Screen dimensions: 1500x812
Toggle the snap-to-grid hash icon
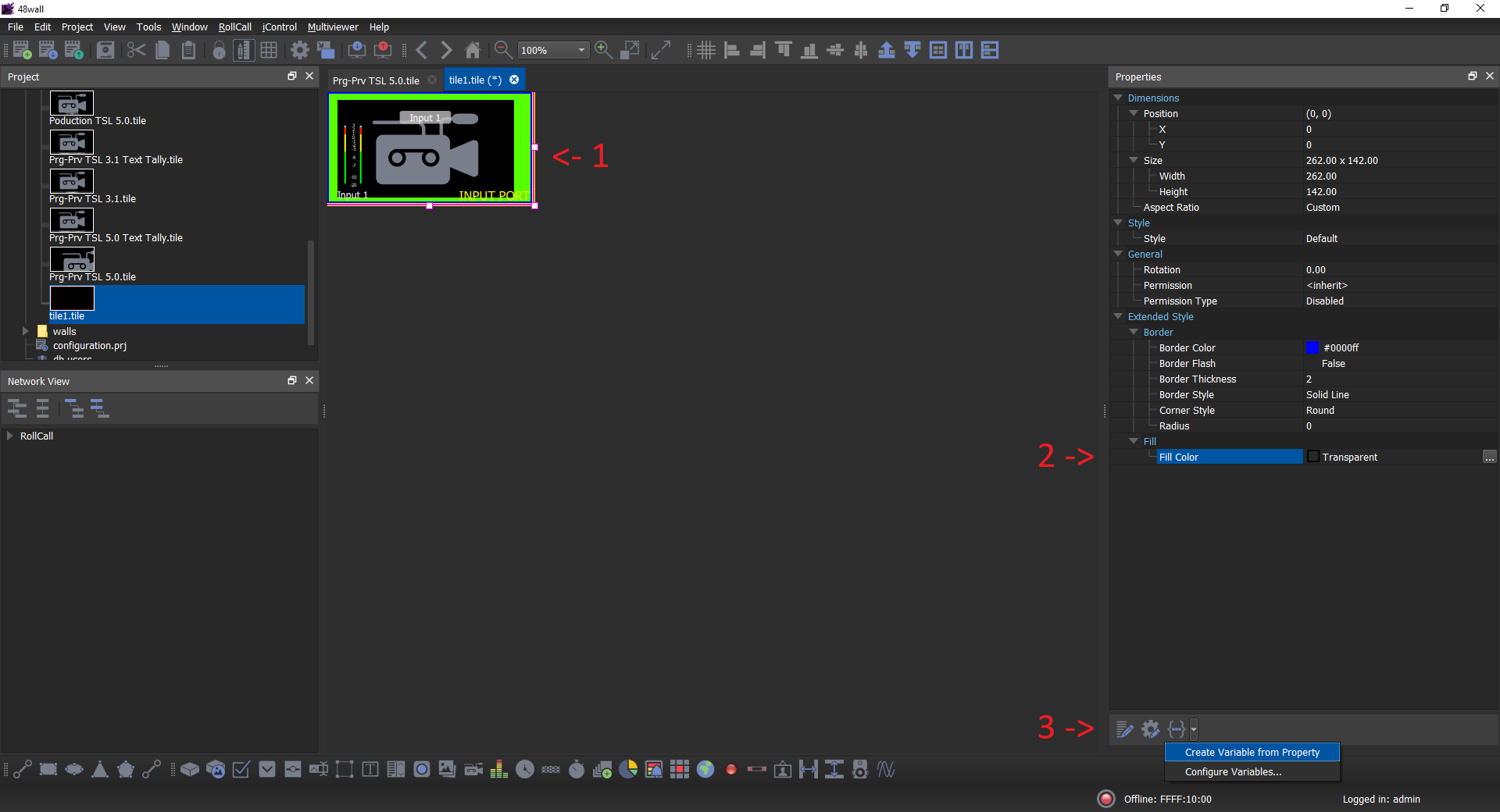(706, 50)
